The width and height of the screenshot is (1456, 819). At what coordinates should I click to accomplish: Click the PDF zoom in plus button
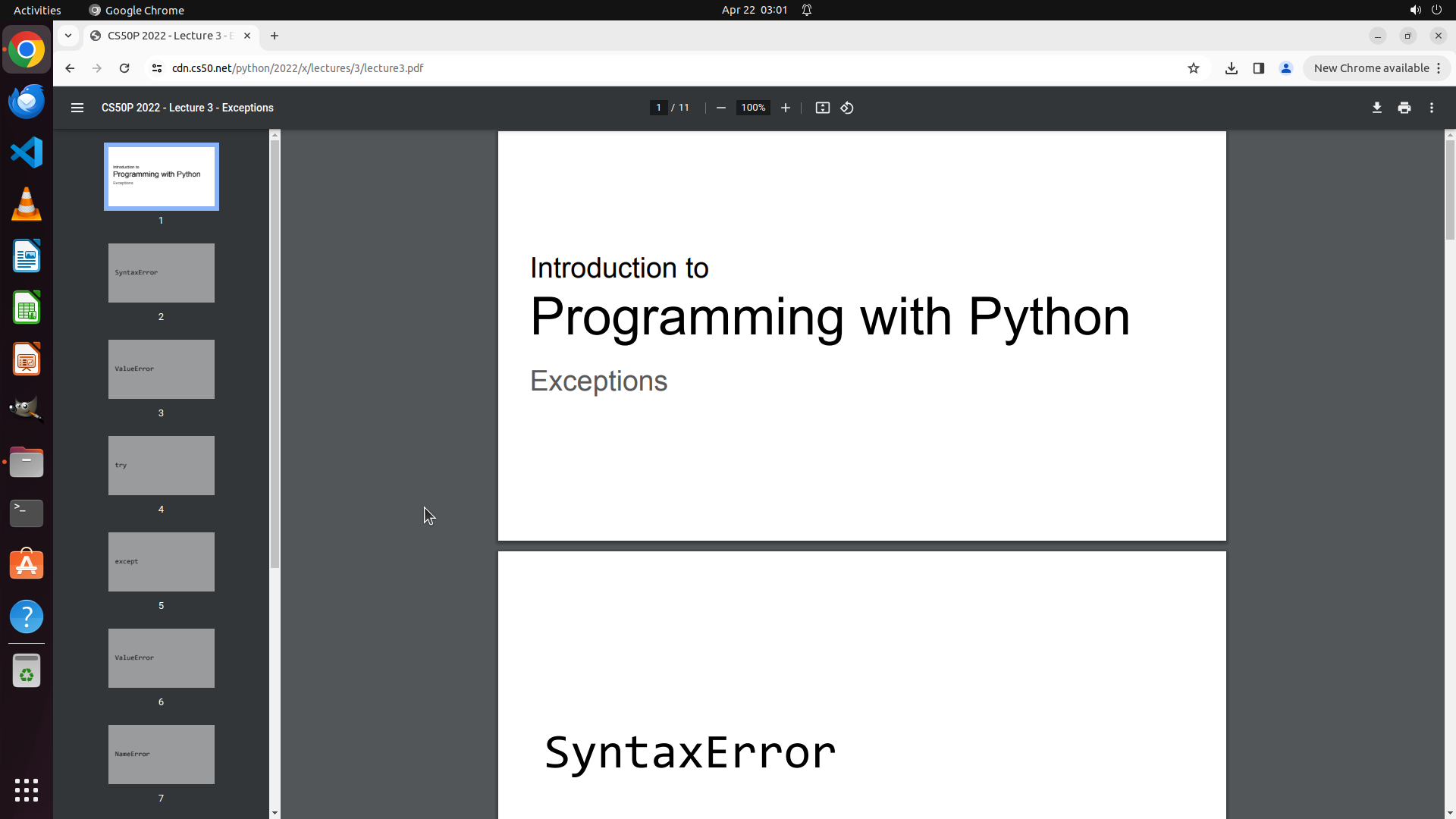(786, 108)
